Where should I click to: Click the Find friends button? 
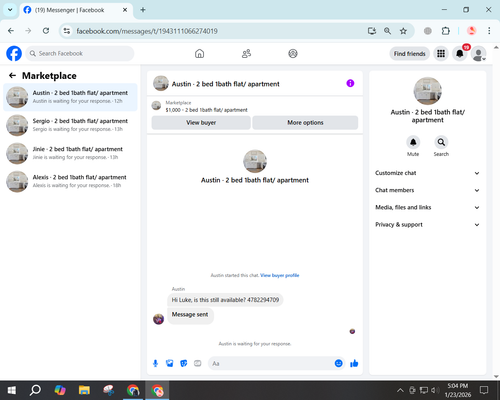click(x=409, y=54)
